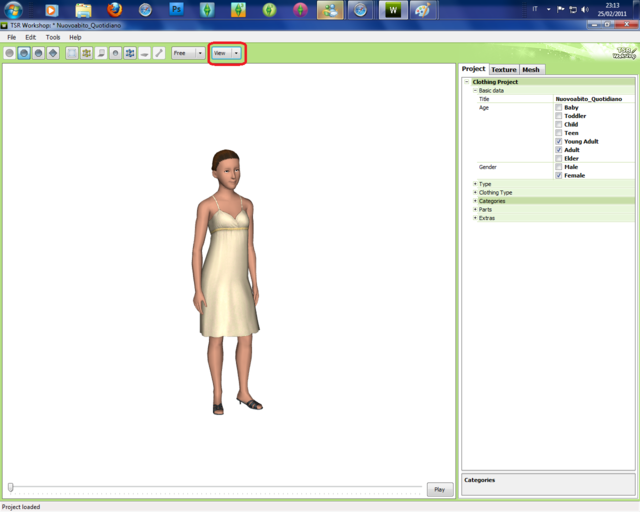Open the file explorer taskbar icon
Viewport: 640px width, 512px height.
pyautogui.click(x=83, y=10)
